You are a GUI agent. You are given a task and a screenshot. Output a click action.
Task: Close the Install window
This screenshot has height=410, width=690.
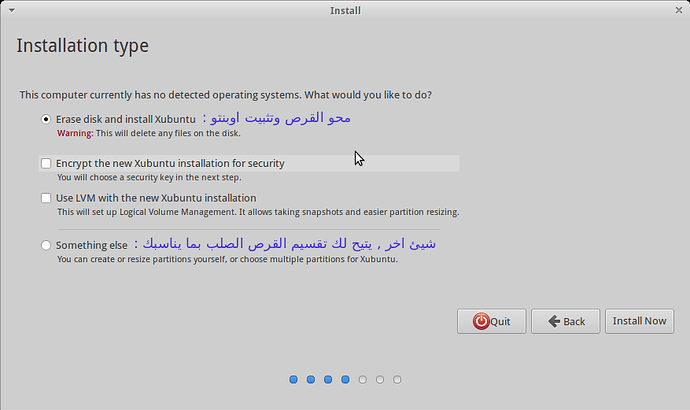[x=679, y=10]
